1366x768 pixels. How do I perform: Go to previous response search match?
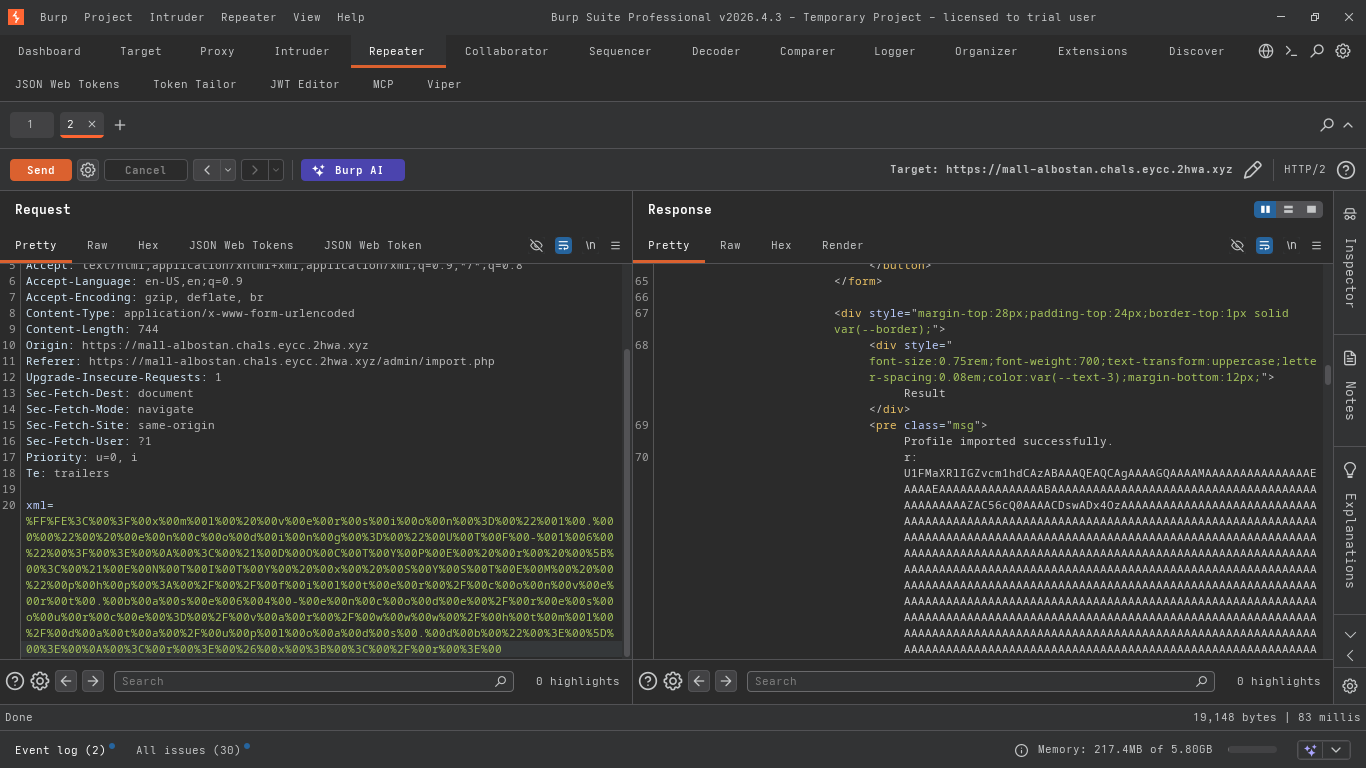(x=699, y=681)
